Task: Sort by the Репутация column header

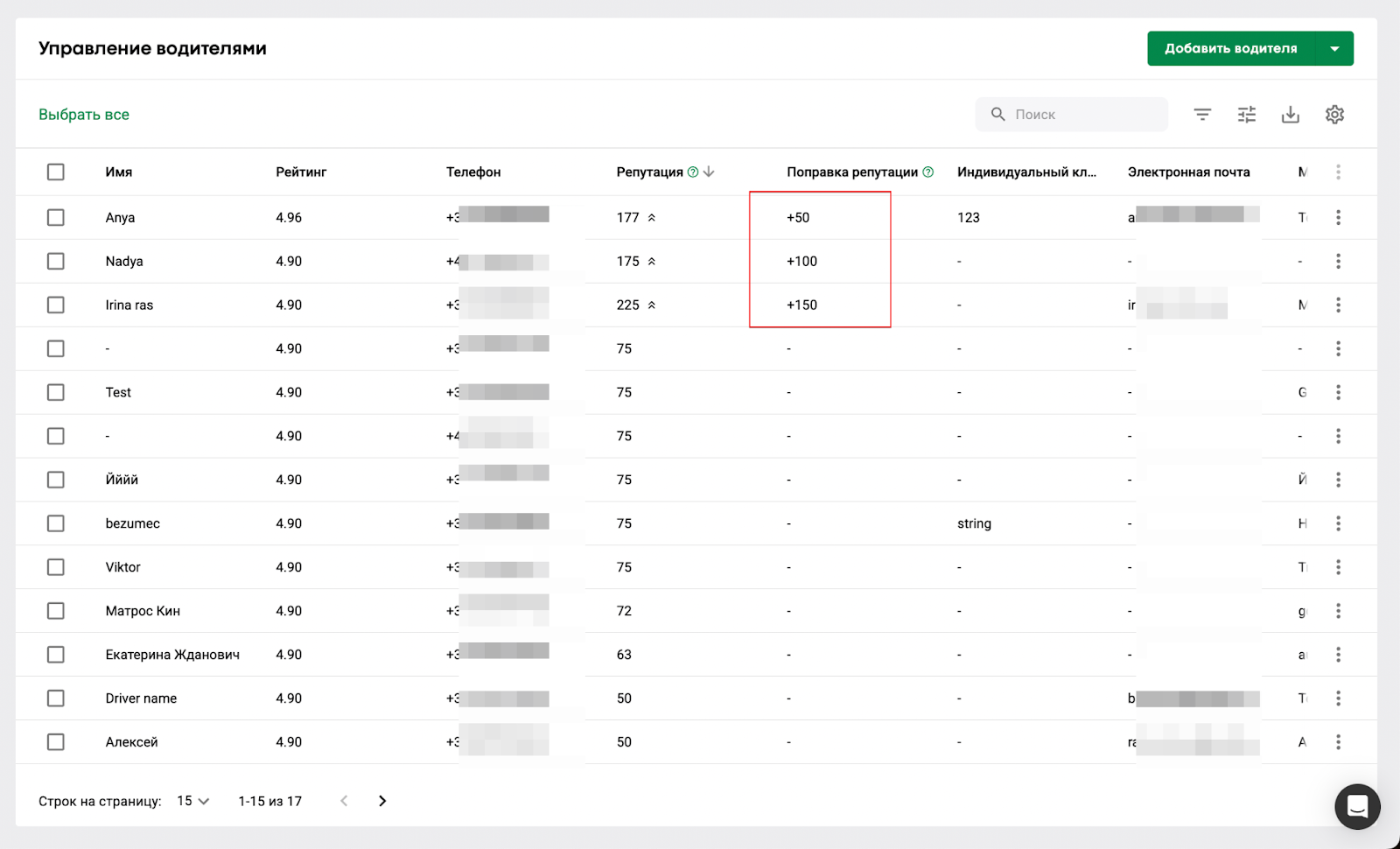Action: (x=649, y=172)
